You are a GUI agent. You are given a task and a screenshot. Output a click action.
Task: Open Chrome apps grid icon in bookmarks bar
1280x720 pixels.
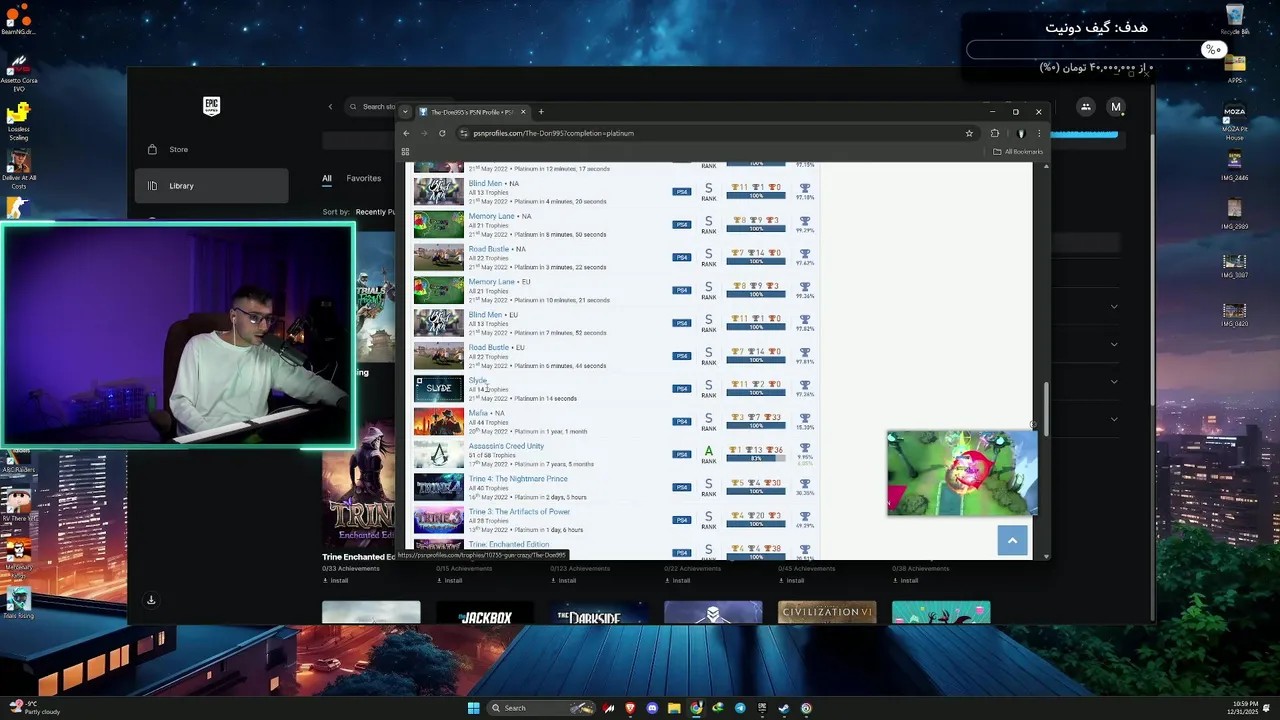point(405,152)
